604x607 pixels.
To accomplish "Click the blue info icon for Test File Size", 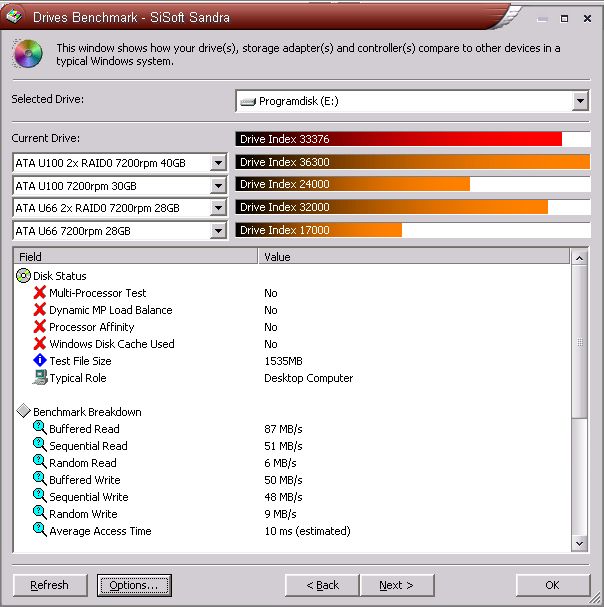I will [40, 361].
